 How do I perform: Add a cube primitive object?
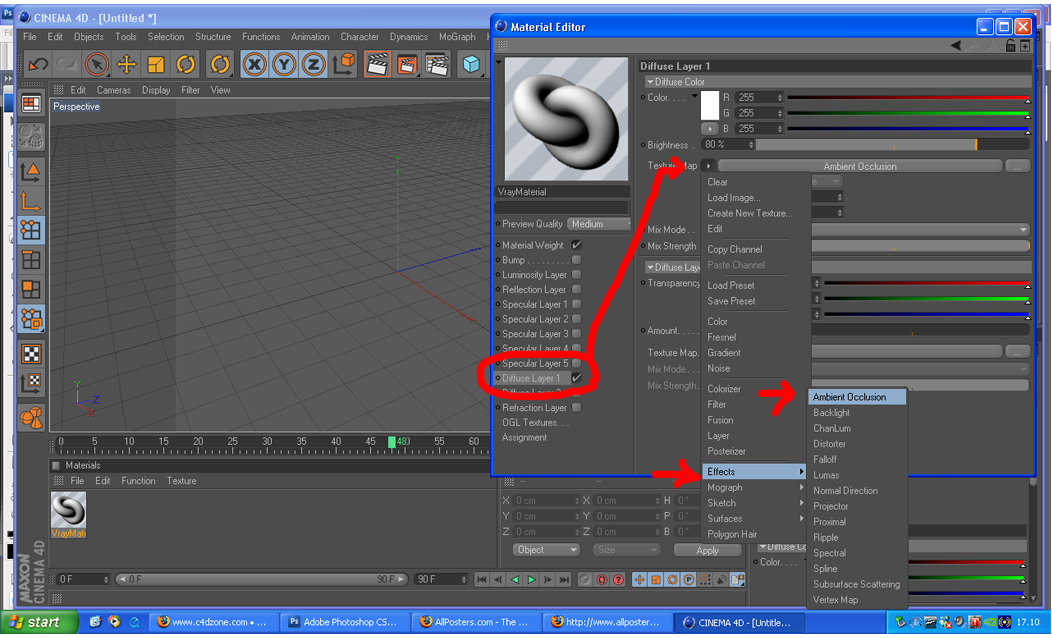click(x=472, y=64)
